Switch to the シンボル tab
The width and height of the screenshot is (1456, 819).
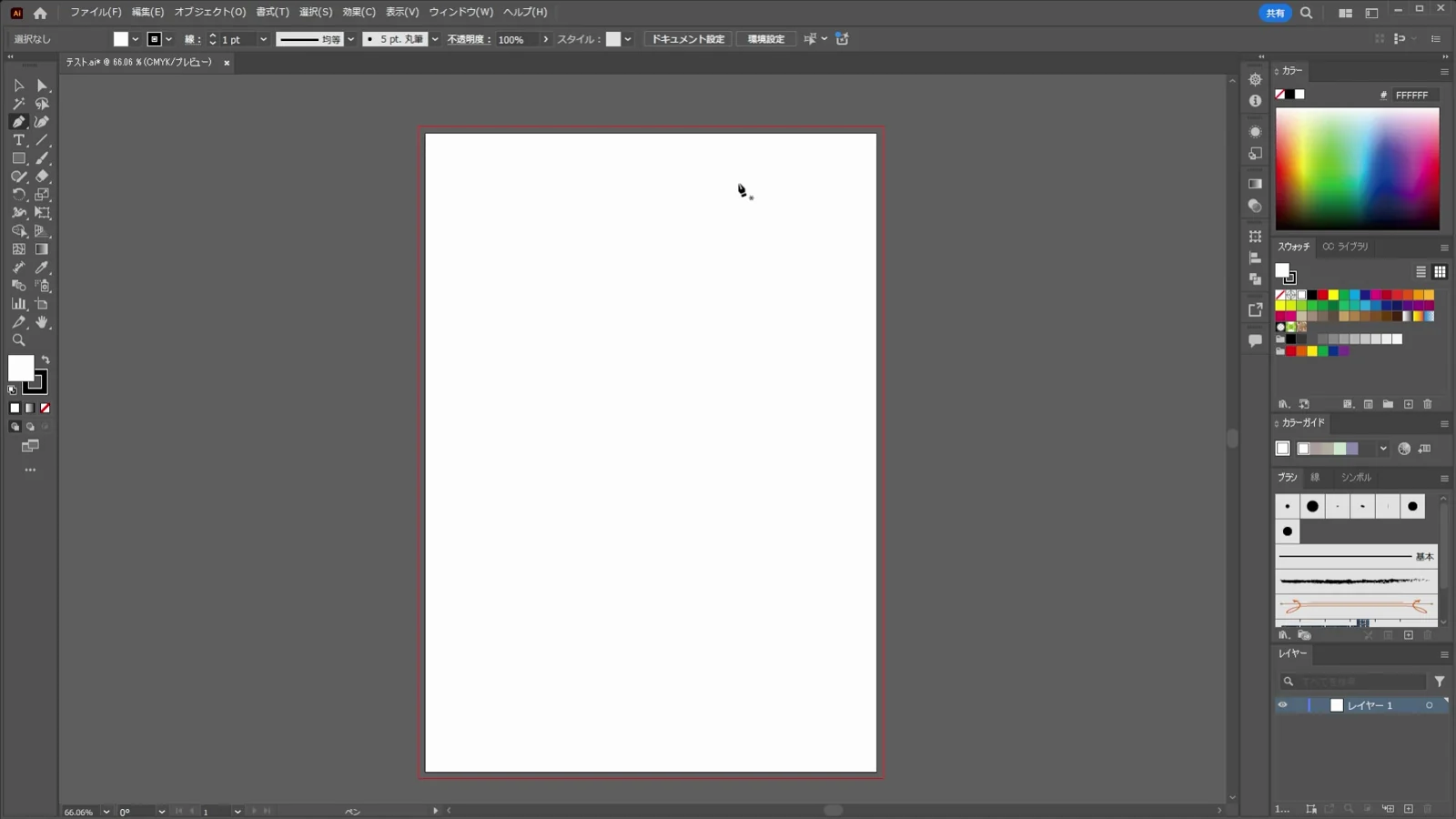(x=1356, y=478)
